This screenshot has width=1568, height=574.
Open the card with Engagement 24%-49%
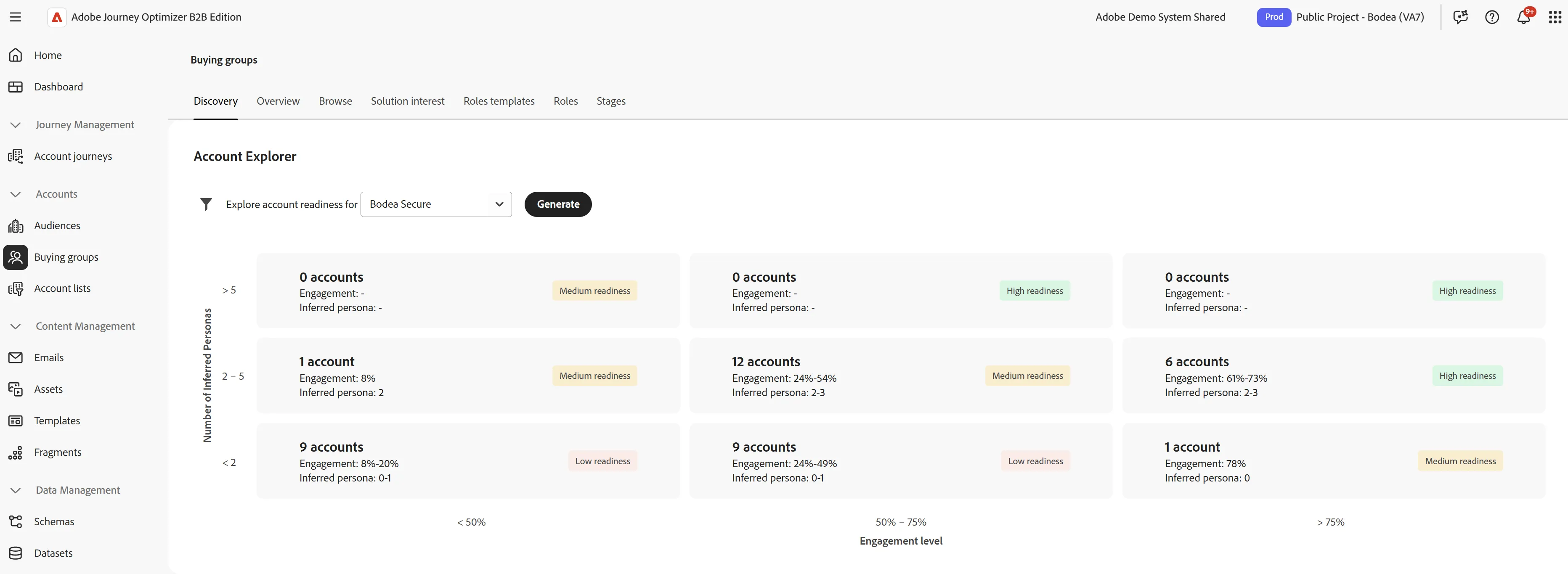pyautogui.click(x=901, y=461)
